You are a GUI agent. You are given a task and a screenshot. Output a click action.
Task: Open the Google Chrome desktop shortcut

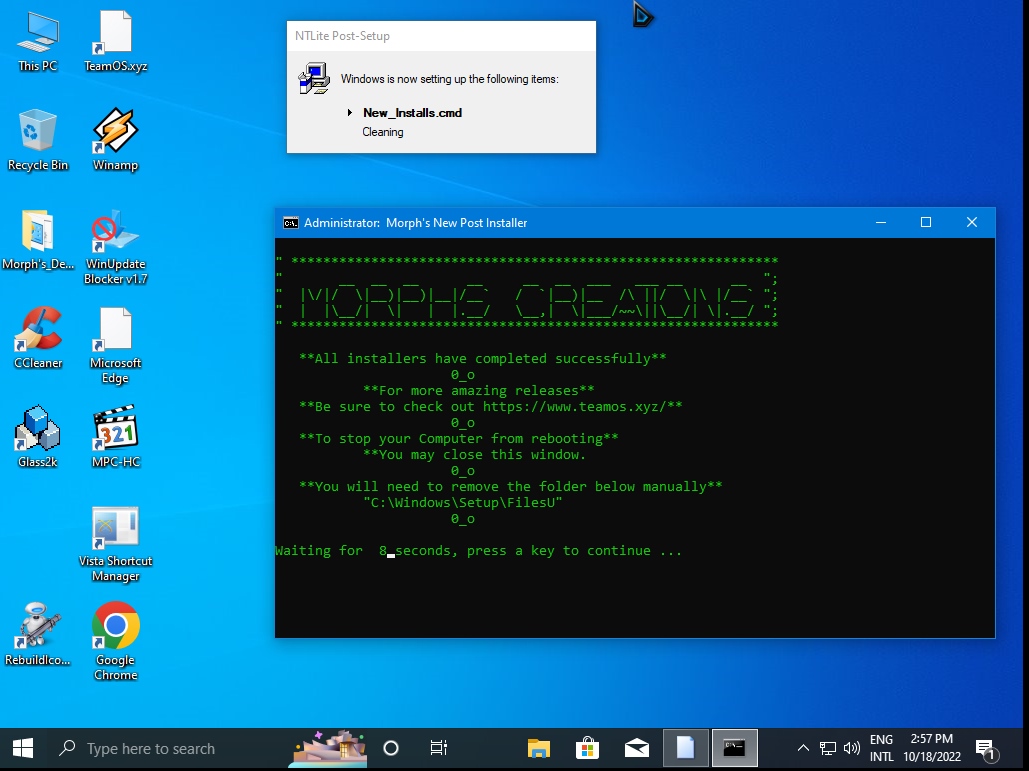(115, 628)
